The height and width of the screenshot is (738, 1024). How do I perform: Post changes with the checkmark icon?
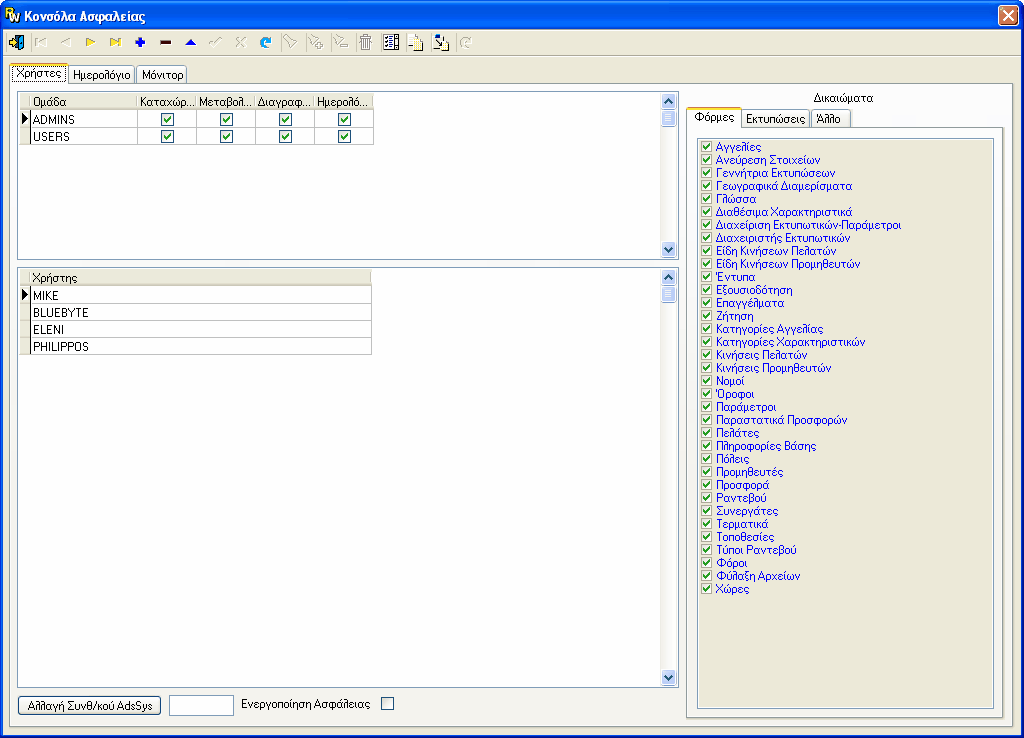(215, 42)
